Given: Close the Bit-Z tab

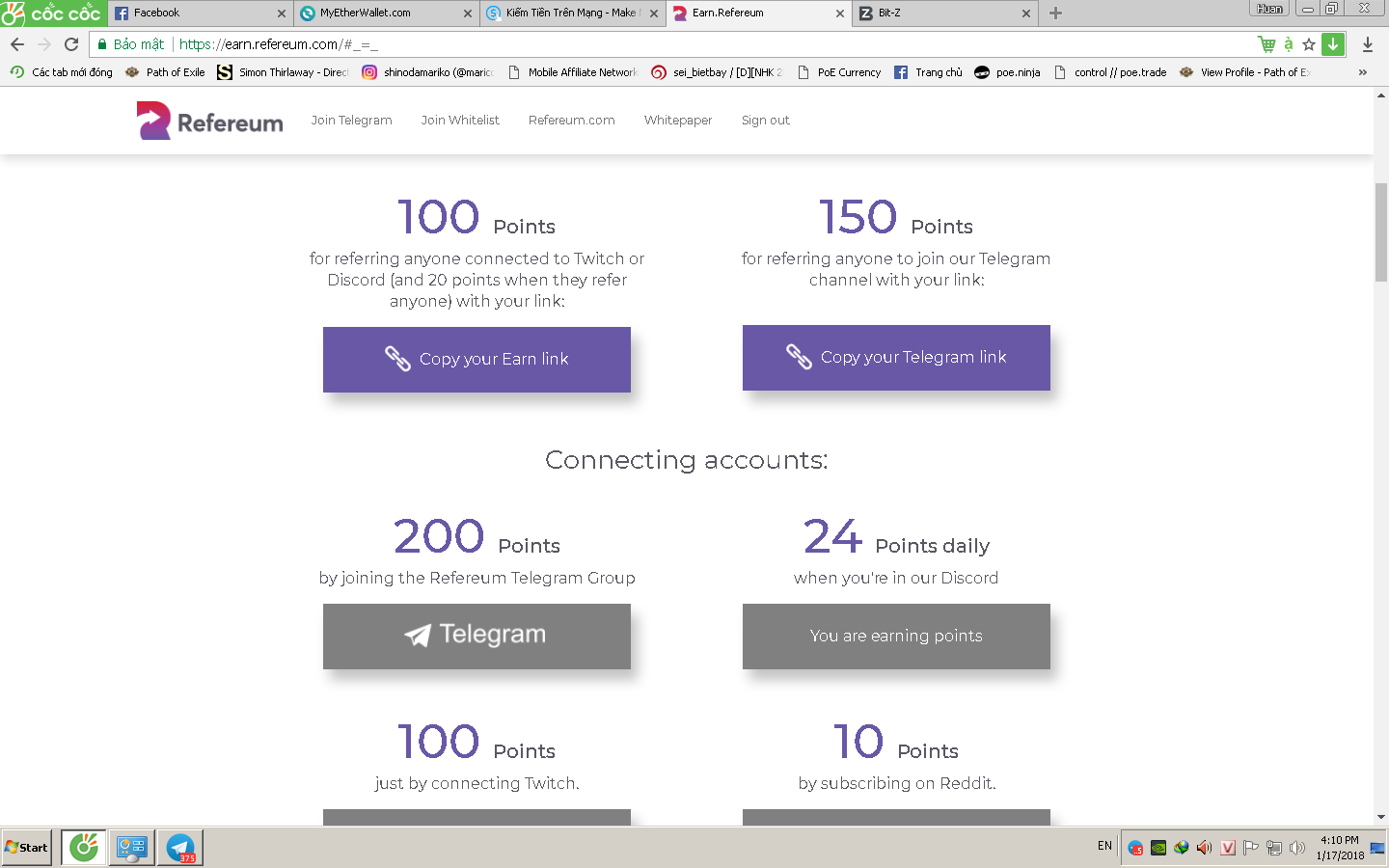Looking at the screenshot, I should tap(1026, 14).
